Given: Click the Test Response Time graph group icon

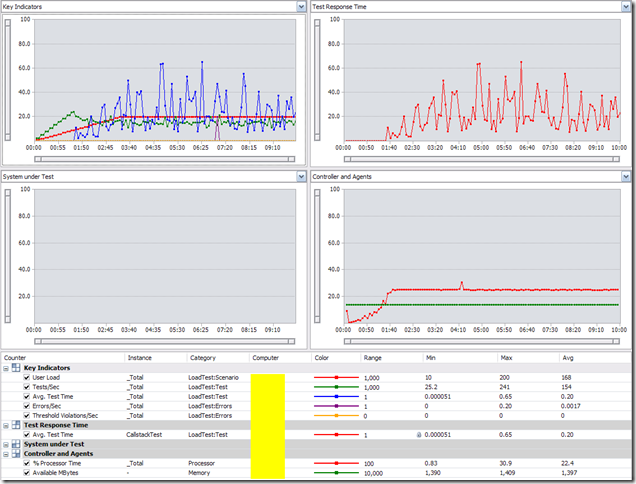Looking at the screenshot, I should coord(16,425).
